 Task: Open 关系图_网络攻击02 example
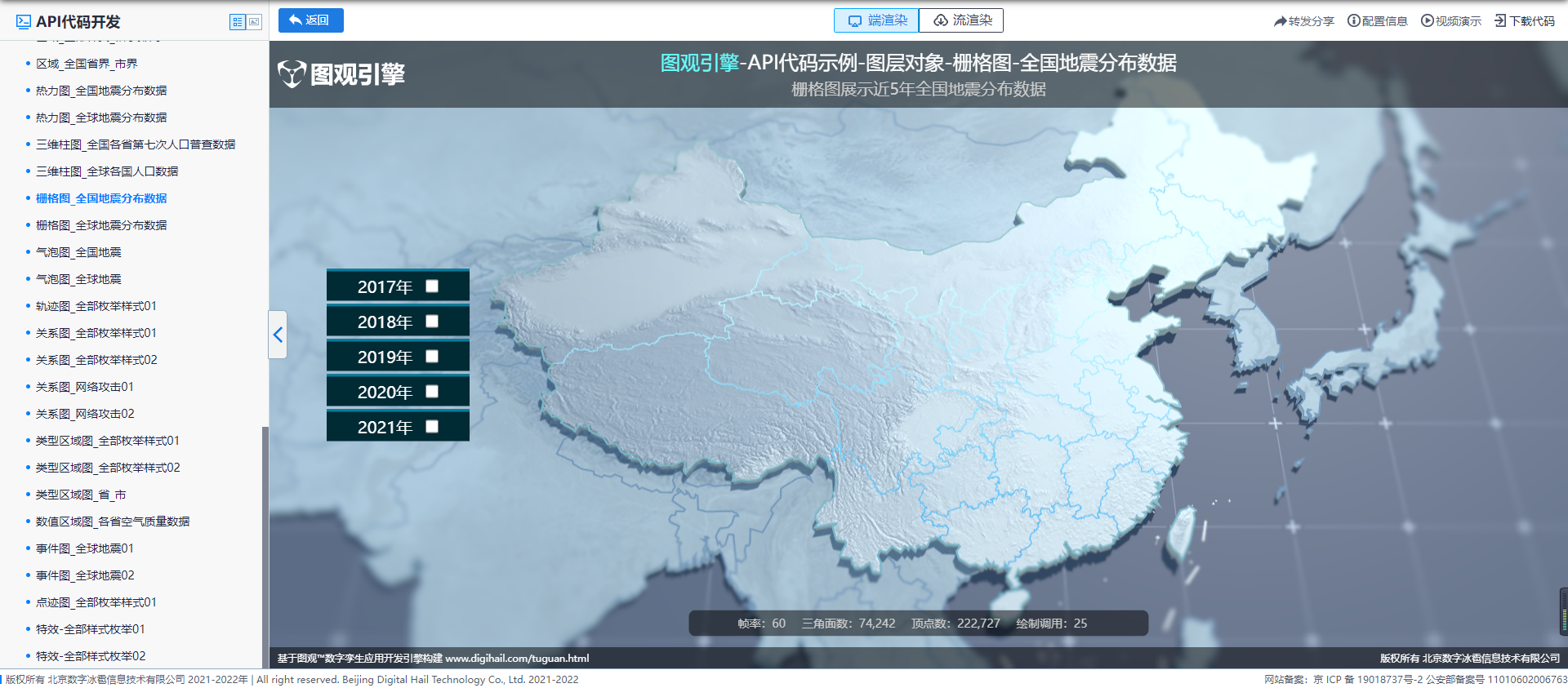tap(85, 414)
